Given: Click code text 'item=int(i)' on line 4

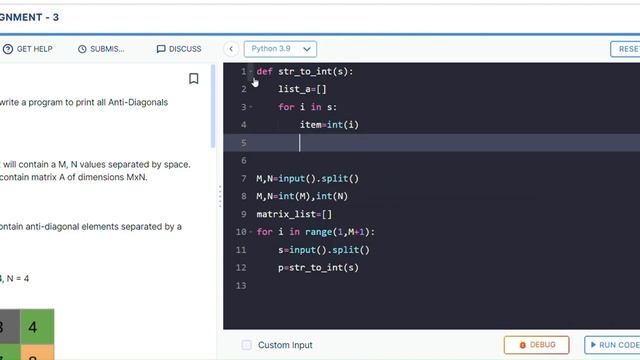Looking at the screenshot, I should click(x=329, y=125).
